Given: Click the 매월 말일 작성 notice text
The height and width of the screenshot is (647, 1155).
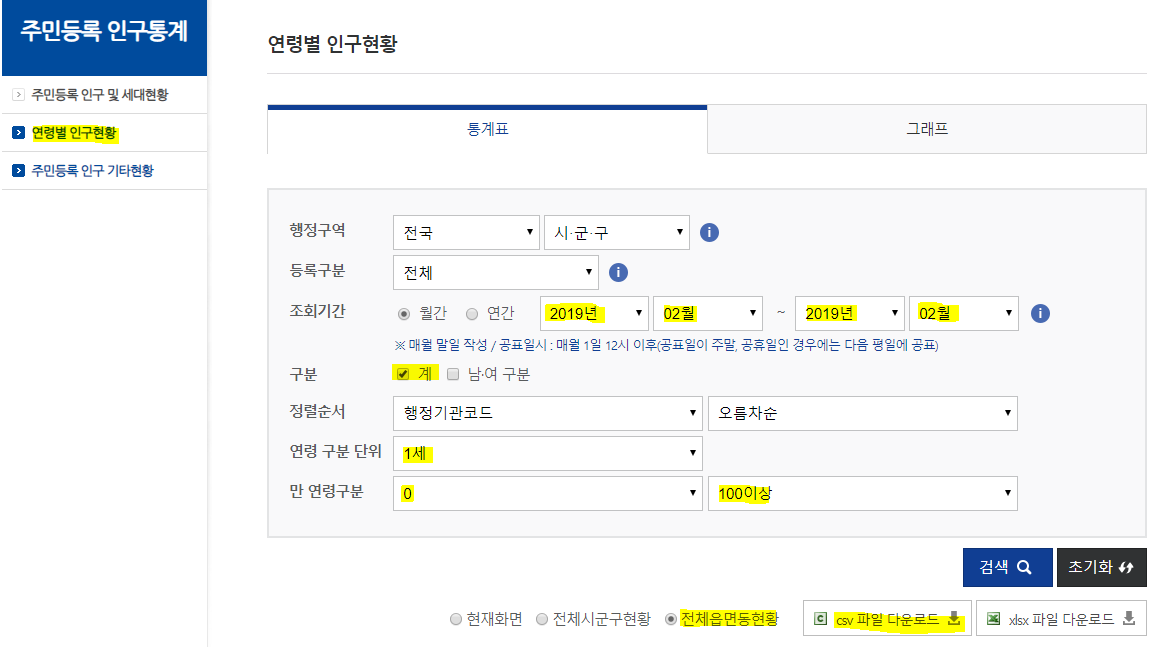Looking at the screenshot, I should [667, 346].
